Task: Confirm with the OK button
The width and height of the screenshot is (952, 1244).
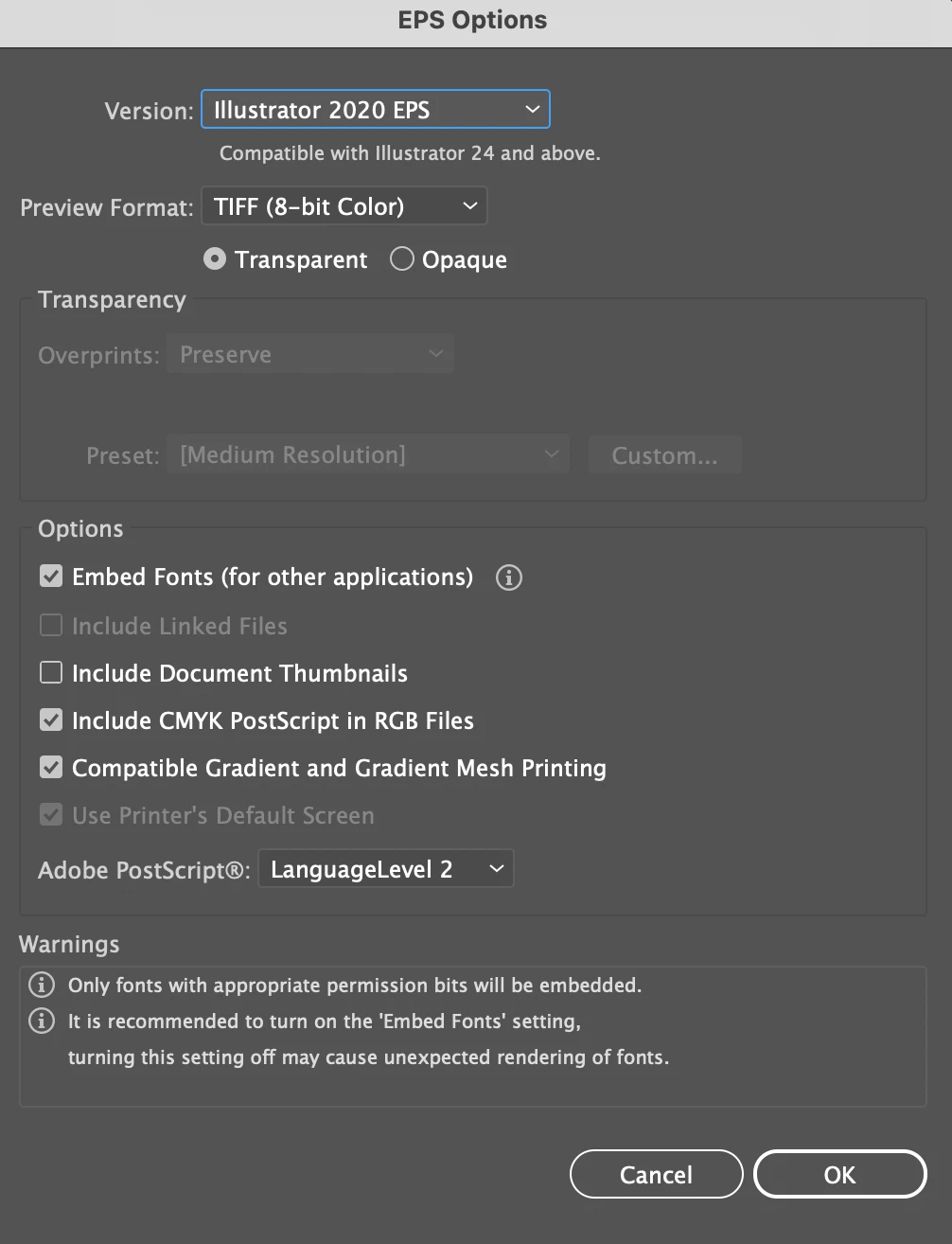Action: point(839,1174)
